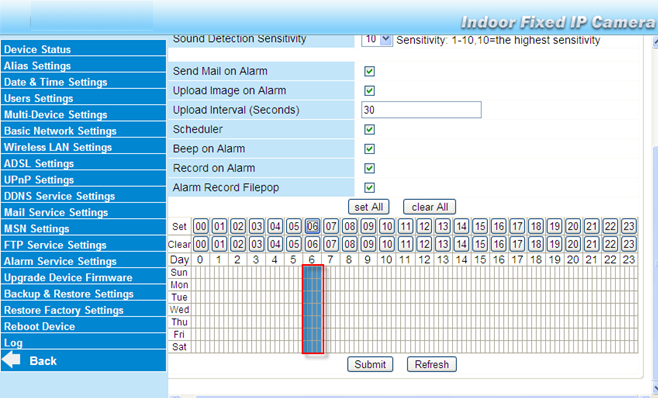658x398 pixels.
Task: Open Wireless LAN Settings
Action: click(x=83, y=147)
